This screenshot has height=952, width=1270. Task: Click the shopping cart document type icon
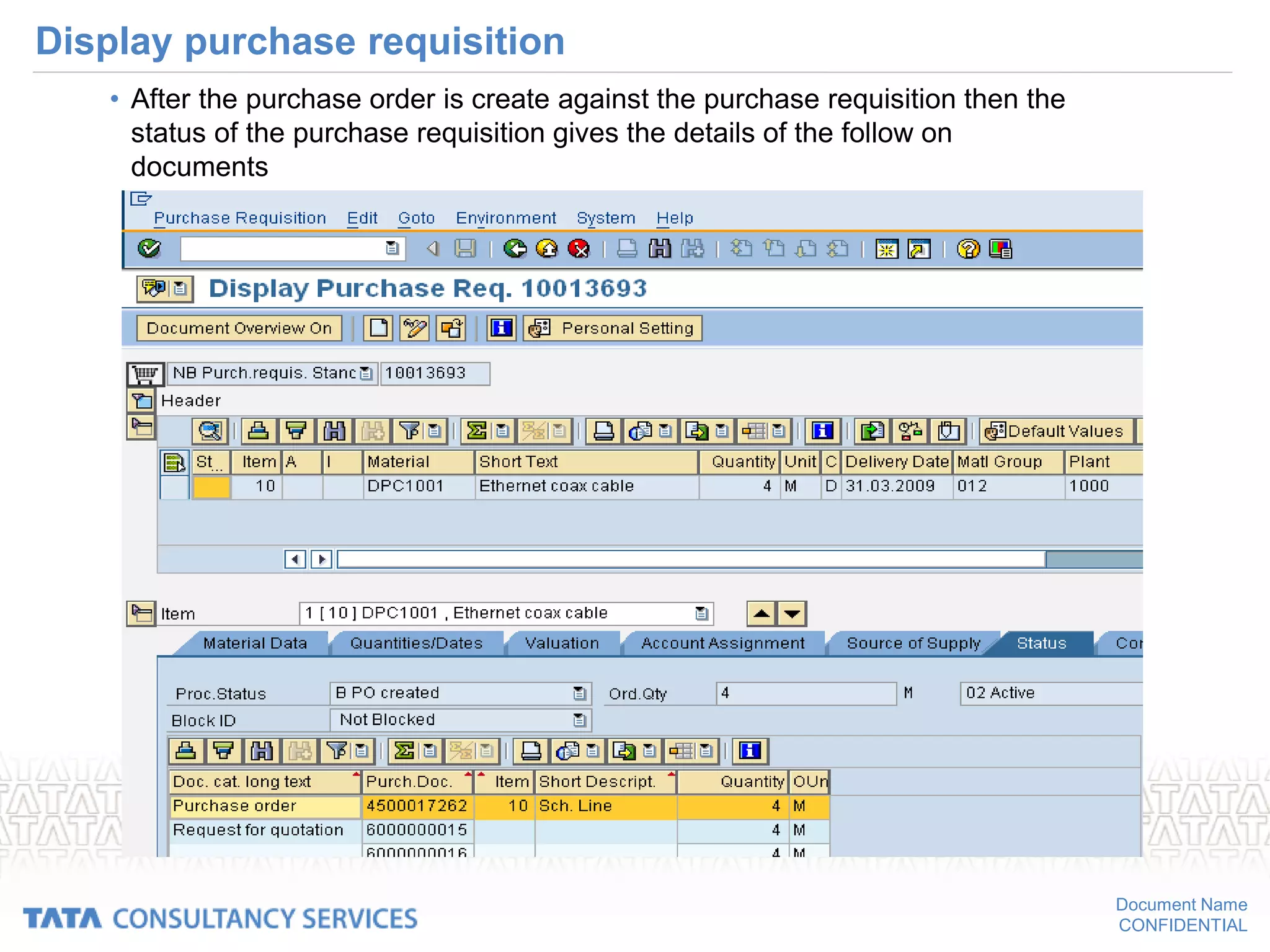tap(146, 374)
